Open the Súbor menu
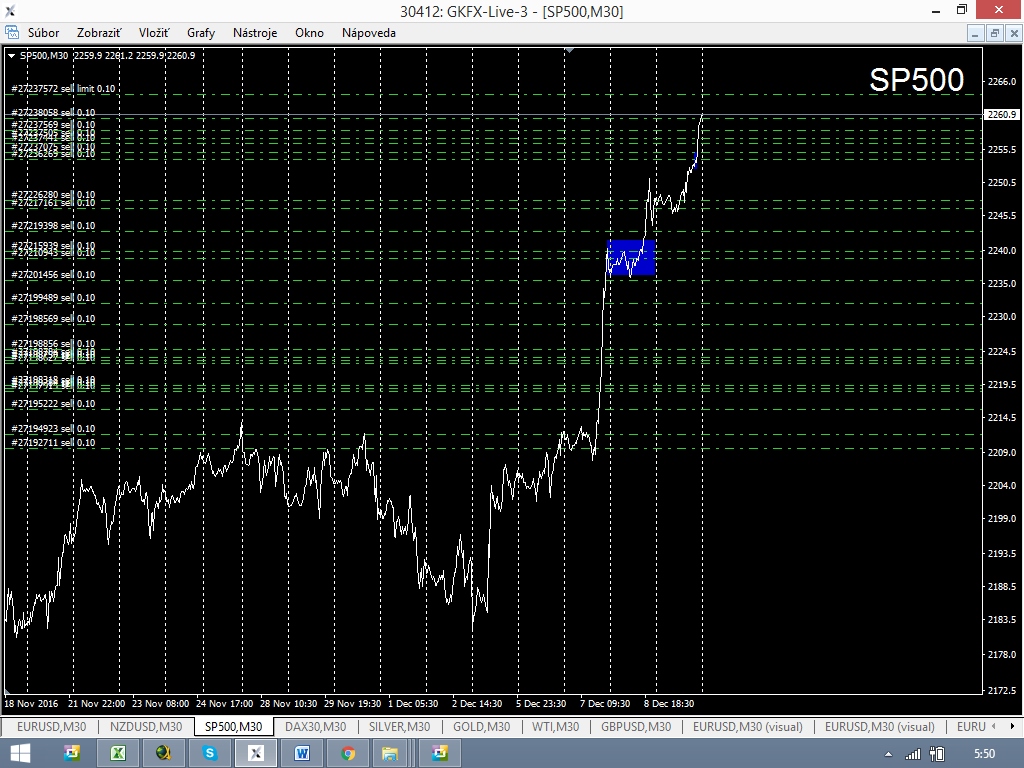 tap(43, 33)
